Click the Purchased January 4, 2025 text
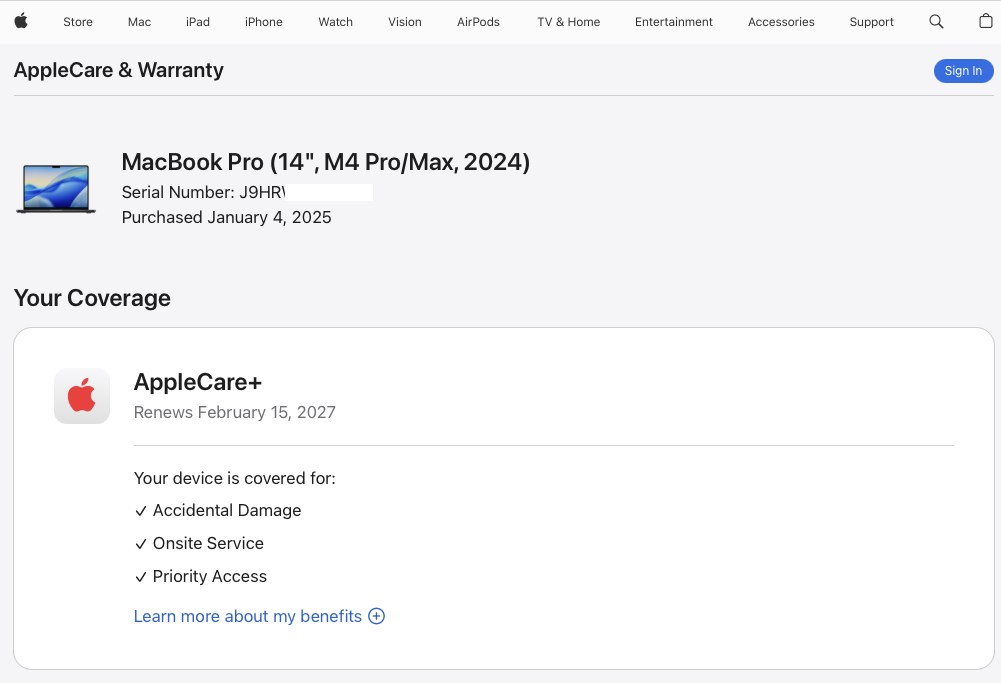Screen dimensions: 1001x683 [x=227, y=217]
